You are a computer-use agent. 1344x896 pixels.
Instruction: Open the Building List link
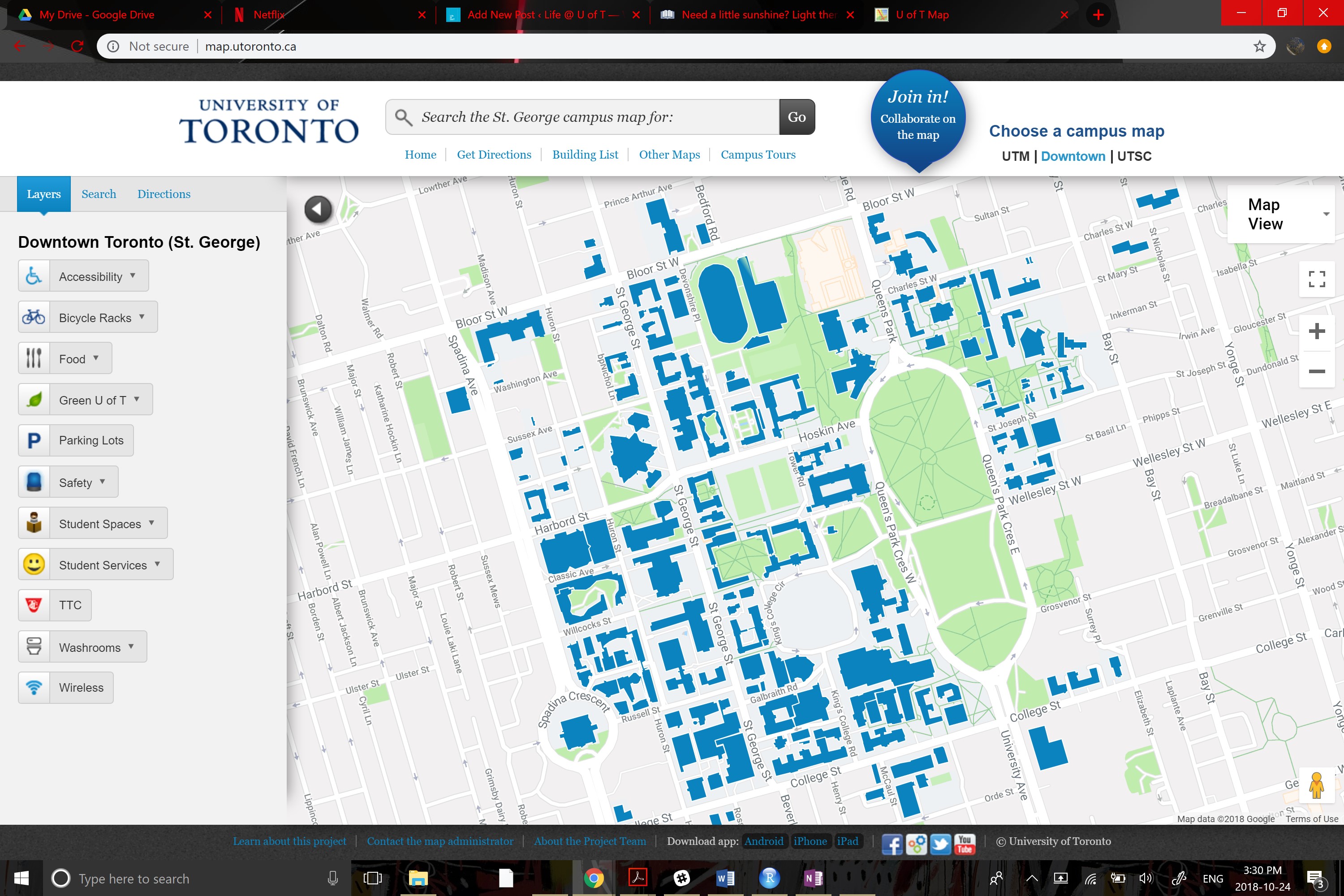585,155
